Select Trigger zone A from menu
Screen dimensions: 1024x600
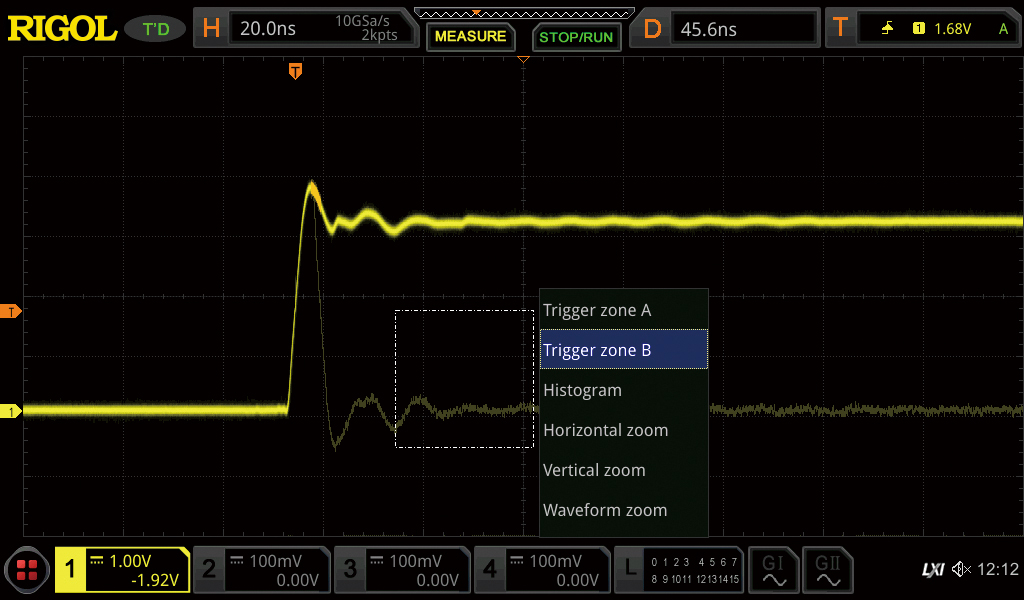tap(624, 310)
